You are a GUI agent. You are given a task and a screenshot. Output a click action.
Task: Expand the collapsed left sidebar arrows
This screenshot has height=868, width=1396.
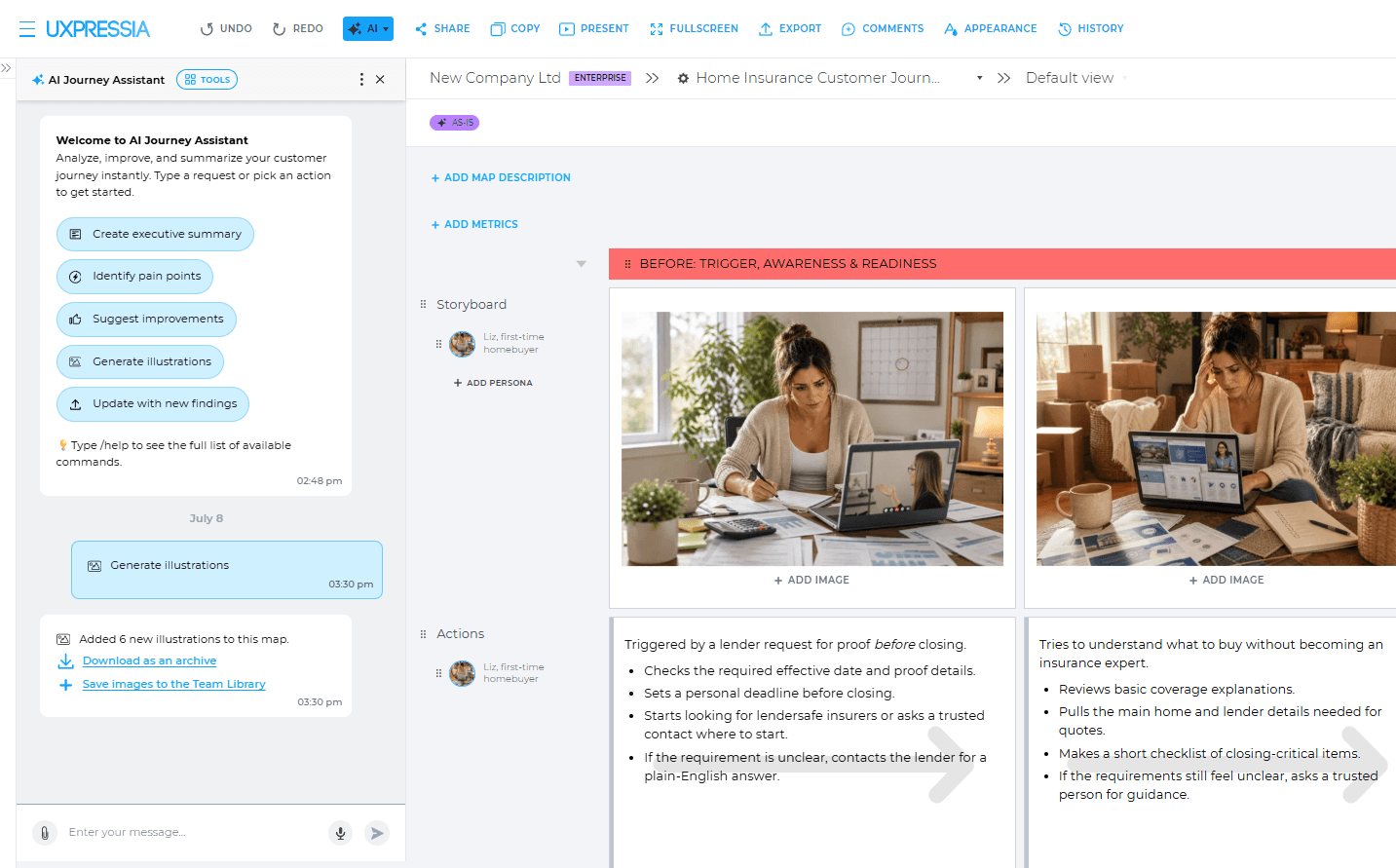click(6, 68)
